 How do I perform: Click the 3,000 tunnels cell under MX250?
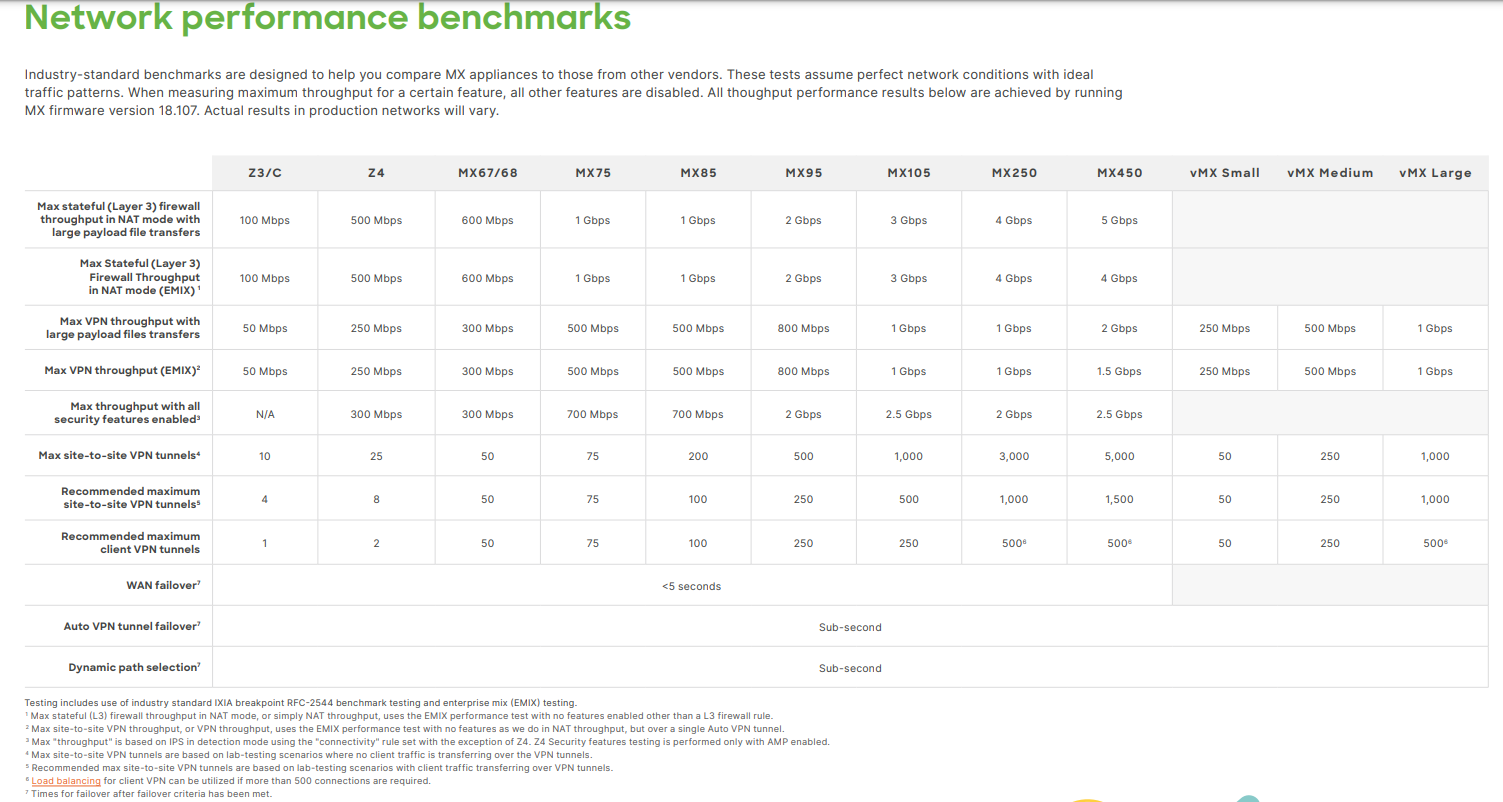[x=1014, y=455]
